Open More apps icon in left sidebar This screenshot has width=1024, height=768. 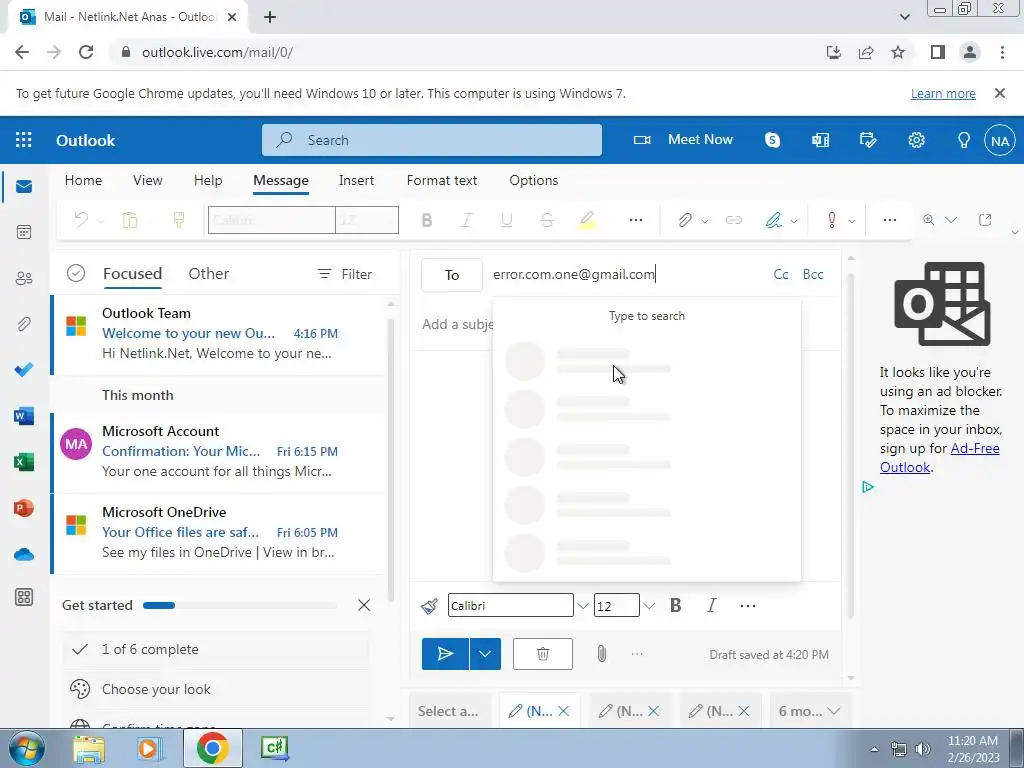pos(24,597)
